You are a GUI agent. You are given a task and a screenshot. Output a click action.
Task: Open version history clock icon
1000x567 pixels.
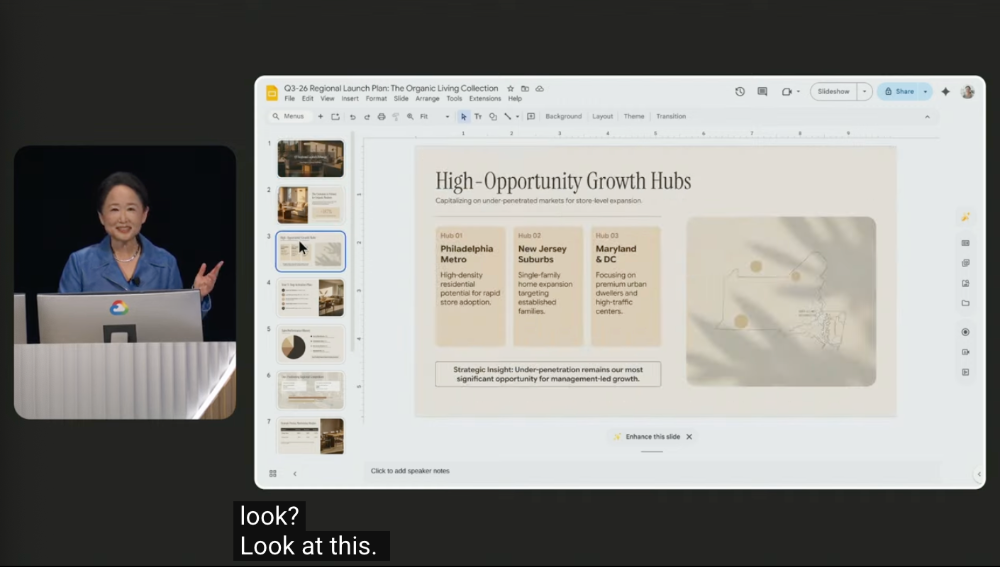[x=740, y=91]
